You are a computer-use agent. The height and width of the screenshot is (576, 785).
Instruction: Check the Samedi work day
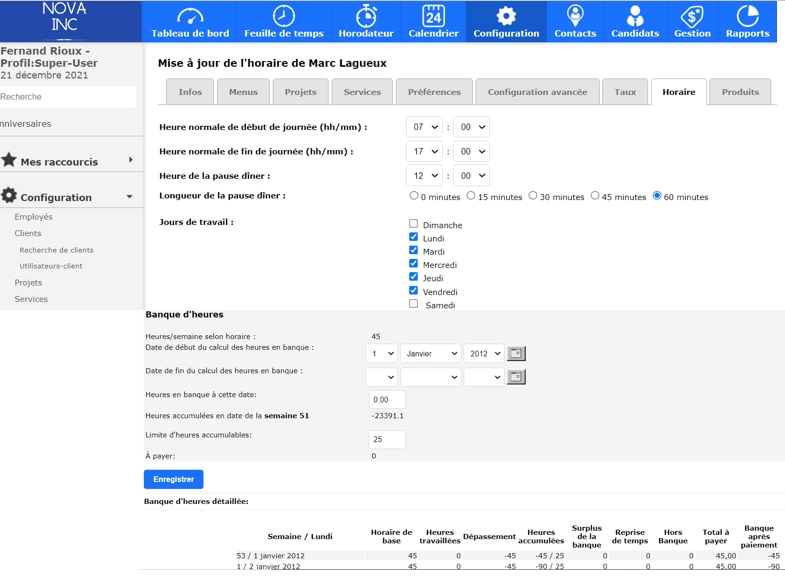414,304
